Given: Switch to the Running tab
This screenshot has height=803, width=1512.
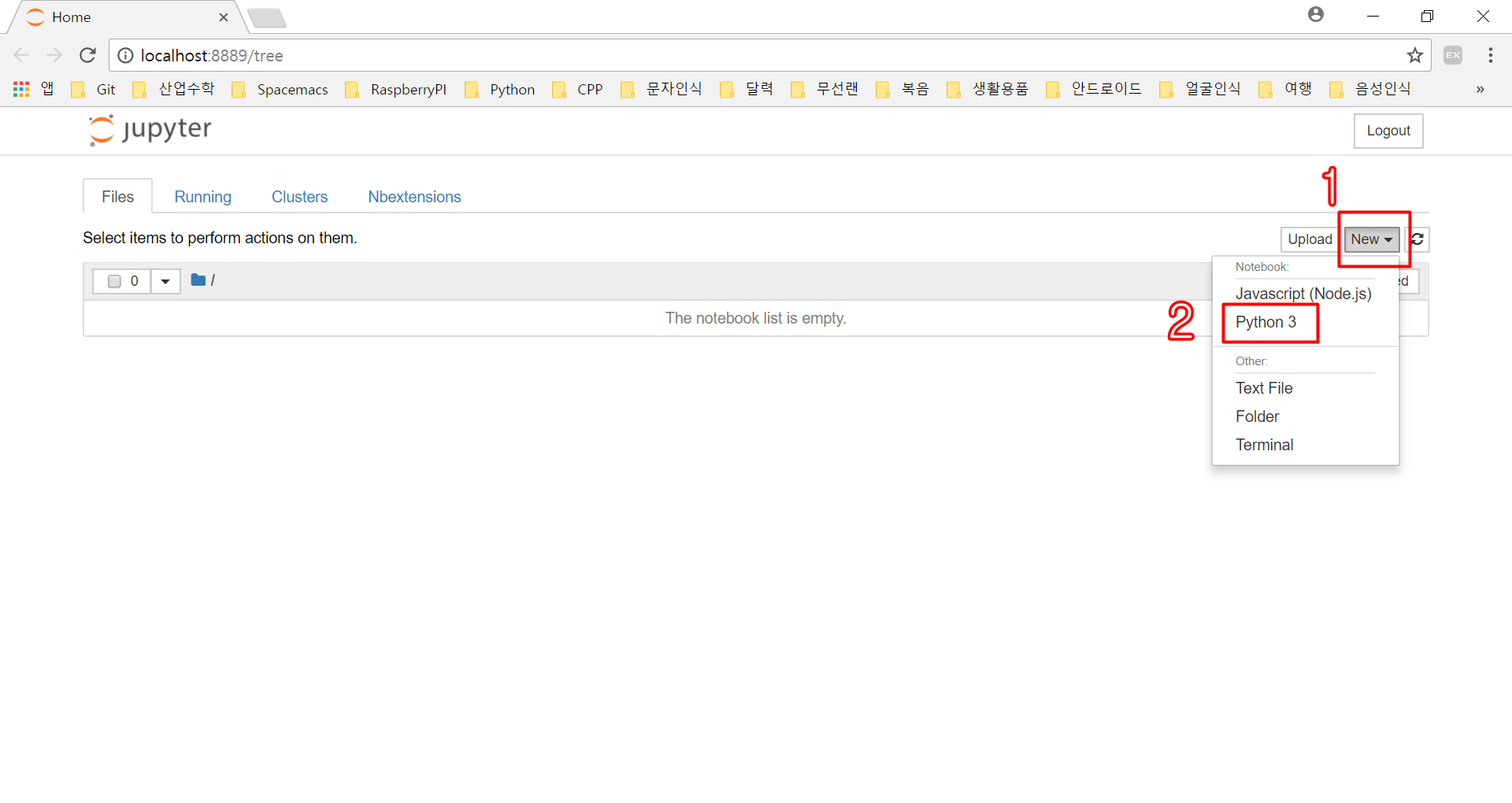Looking at the screenshot, I should 202,197.
